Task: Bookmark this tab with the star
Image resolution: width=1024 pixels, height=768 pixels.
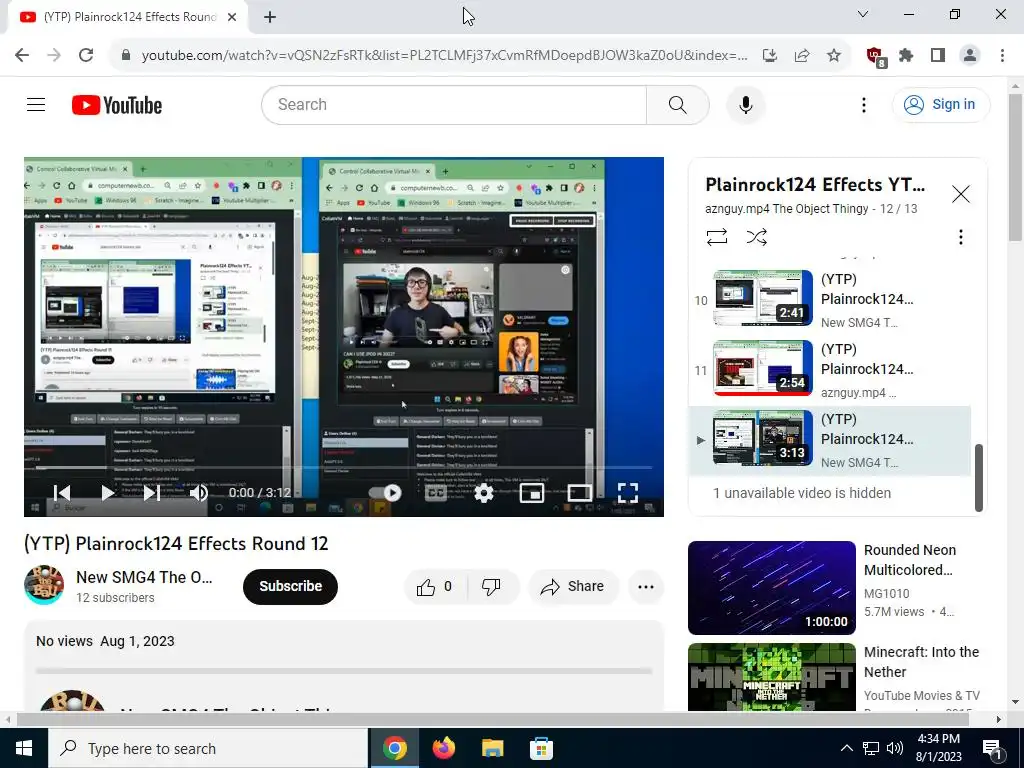Action: pyautogui.click(x=834, y=56)
